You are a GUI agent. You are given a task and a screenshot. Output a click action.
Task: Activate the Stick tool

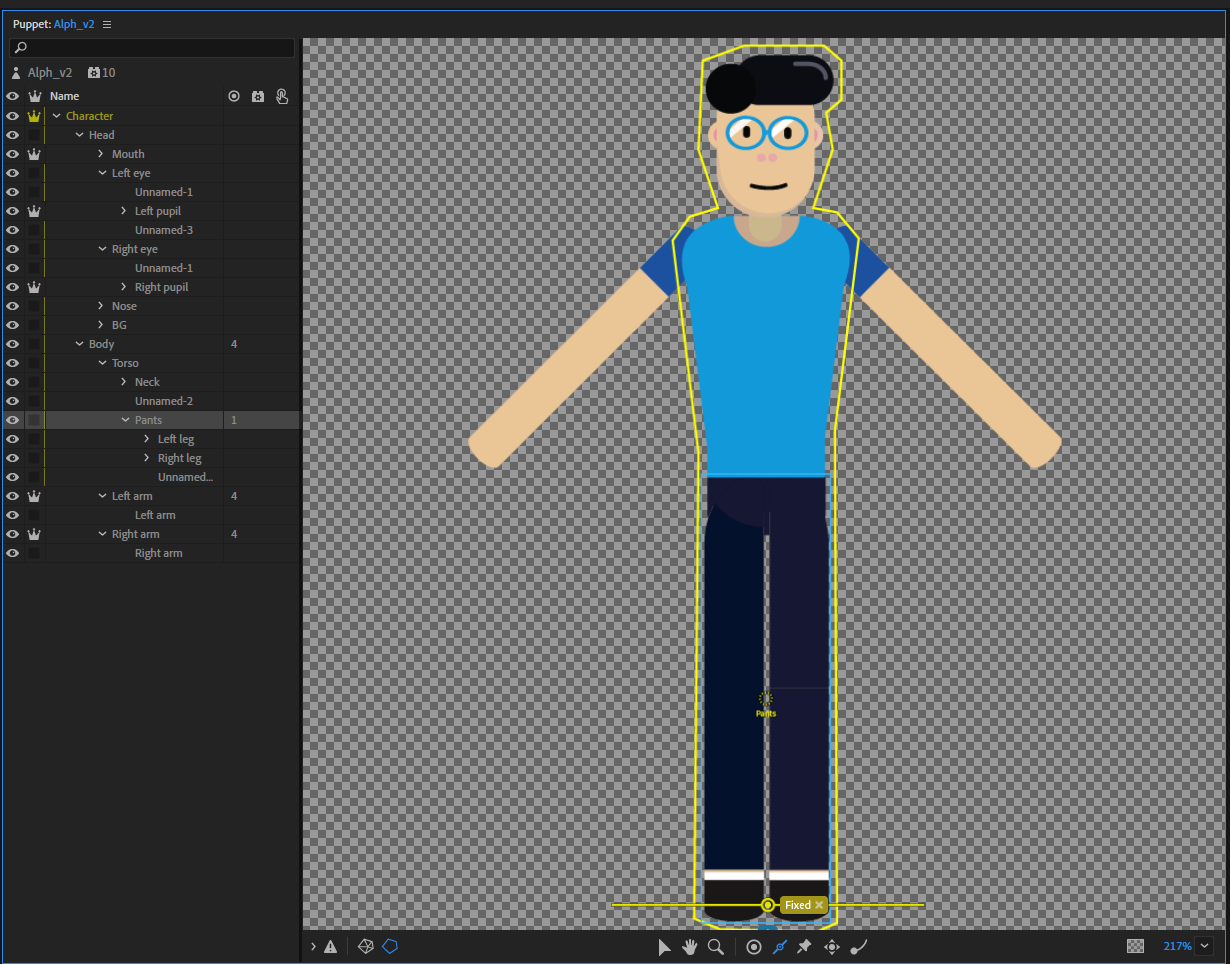point(780,947)
